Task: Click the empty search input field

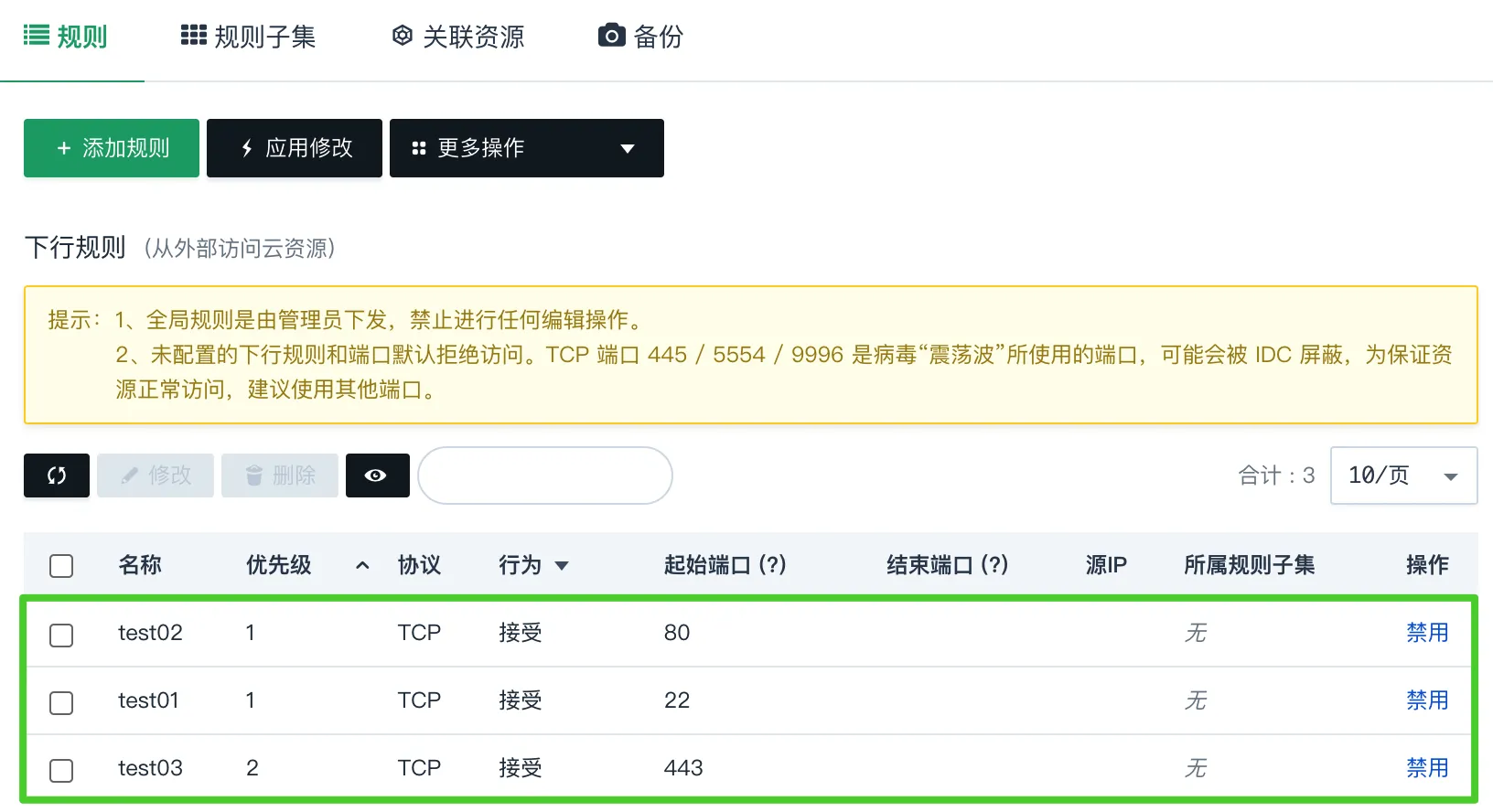Action: [545, 475]
